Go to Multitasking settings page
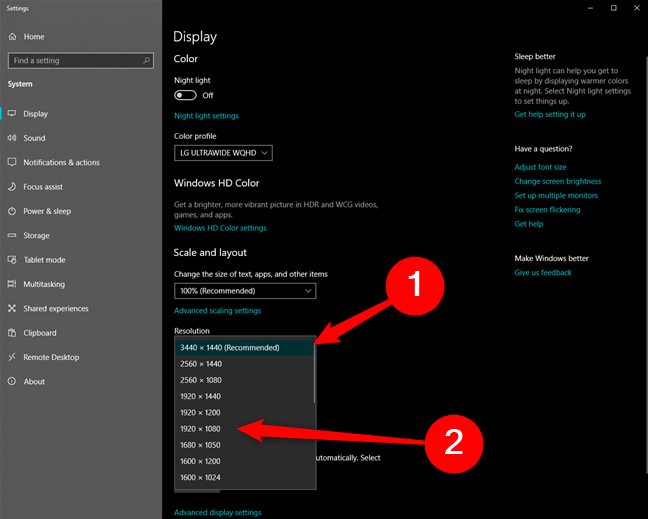Viewport: 648px width, 519px height. click(44, 284)
